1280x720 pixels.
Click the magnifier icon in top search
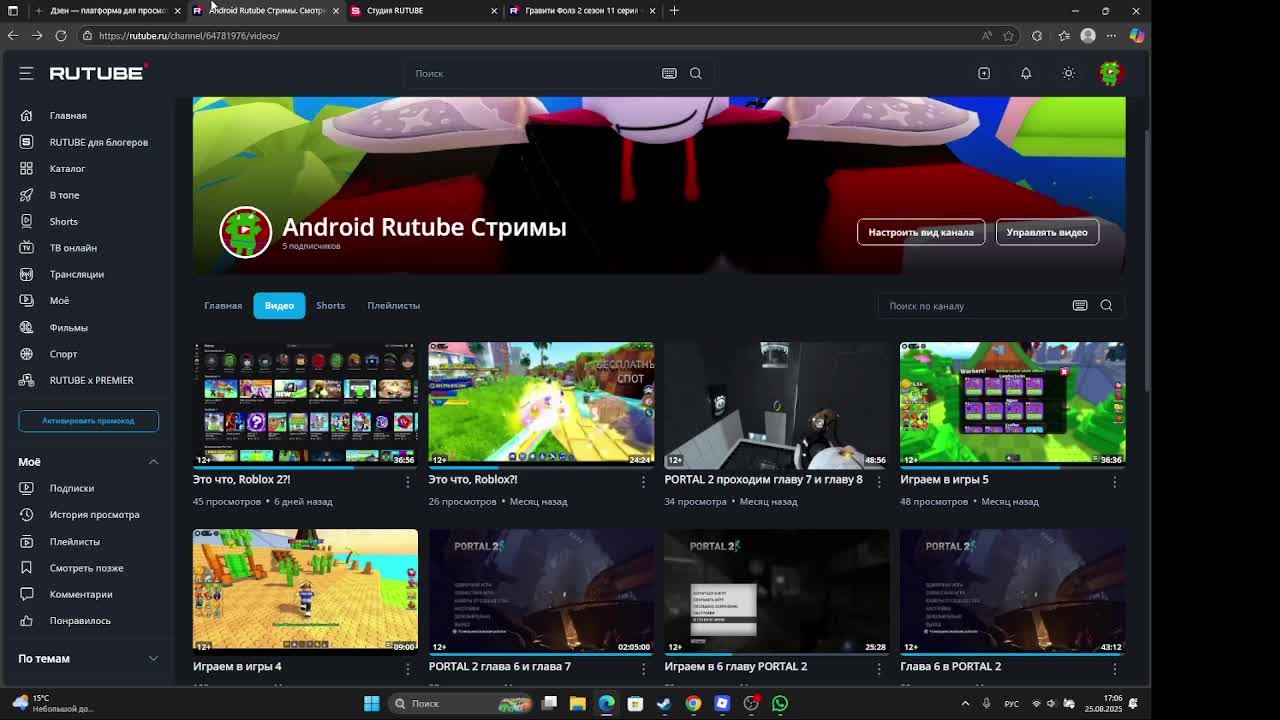695,73
